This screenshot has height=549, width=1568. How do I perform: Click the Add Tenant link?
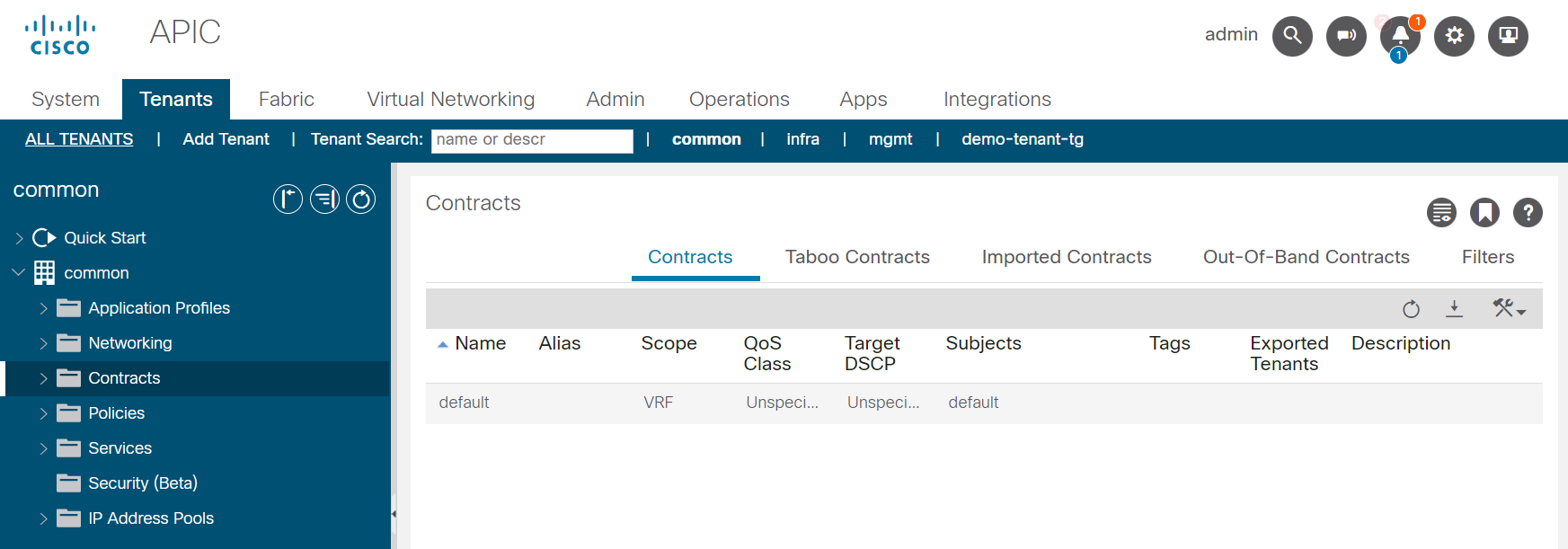pyautogui.click(x=226, y=139)
